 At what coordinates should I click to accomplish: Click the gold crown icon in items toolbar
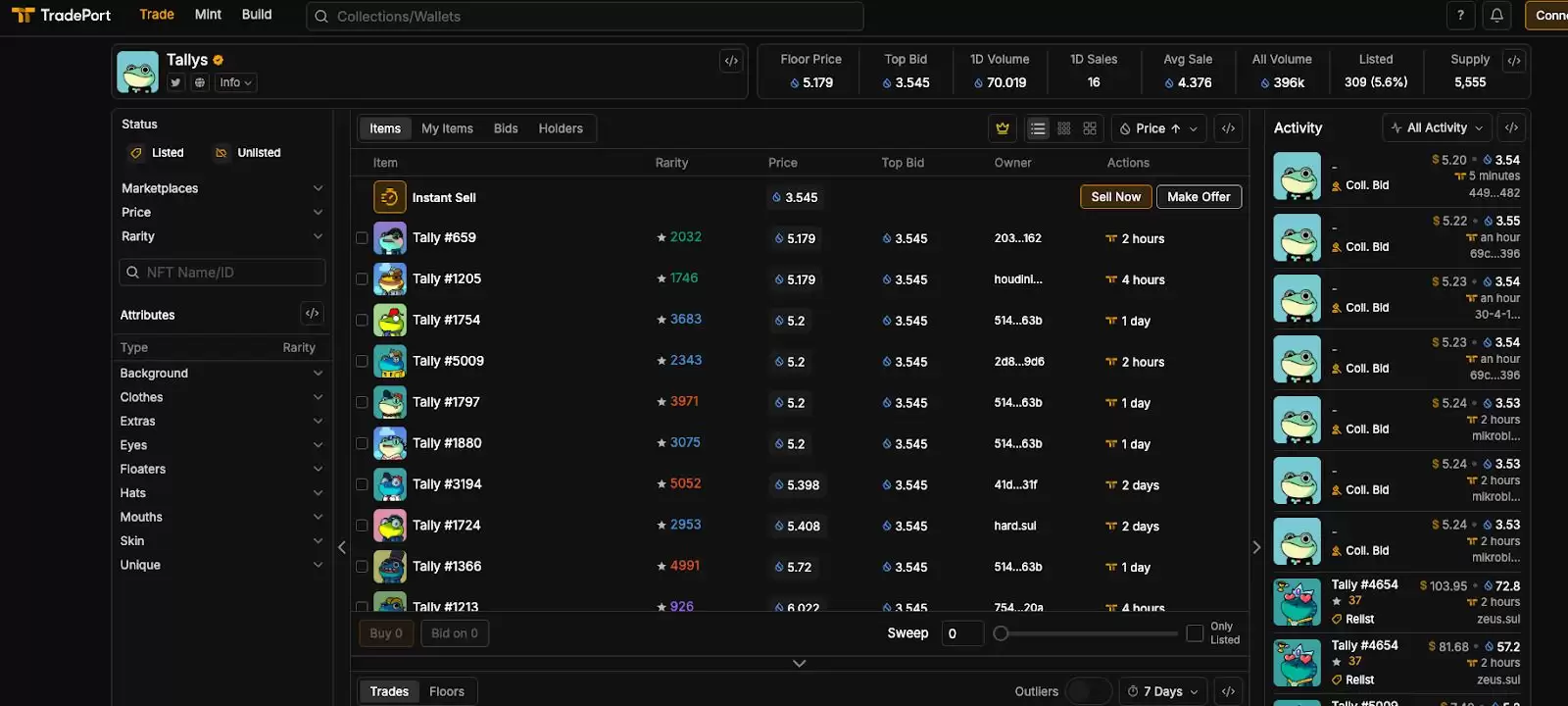click(1003, 128)
